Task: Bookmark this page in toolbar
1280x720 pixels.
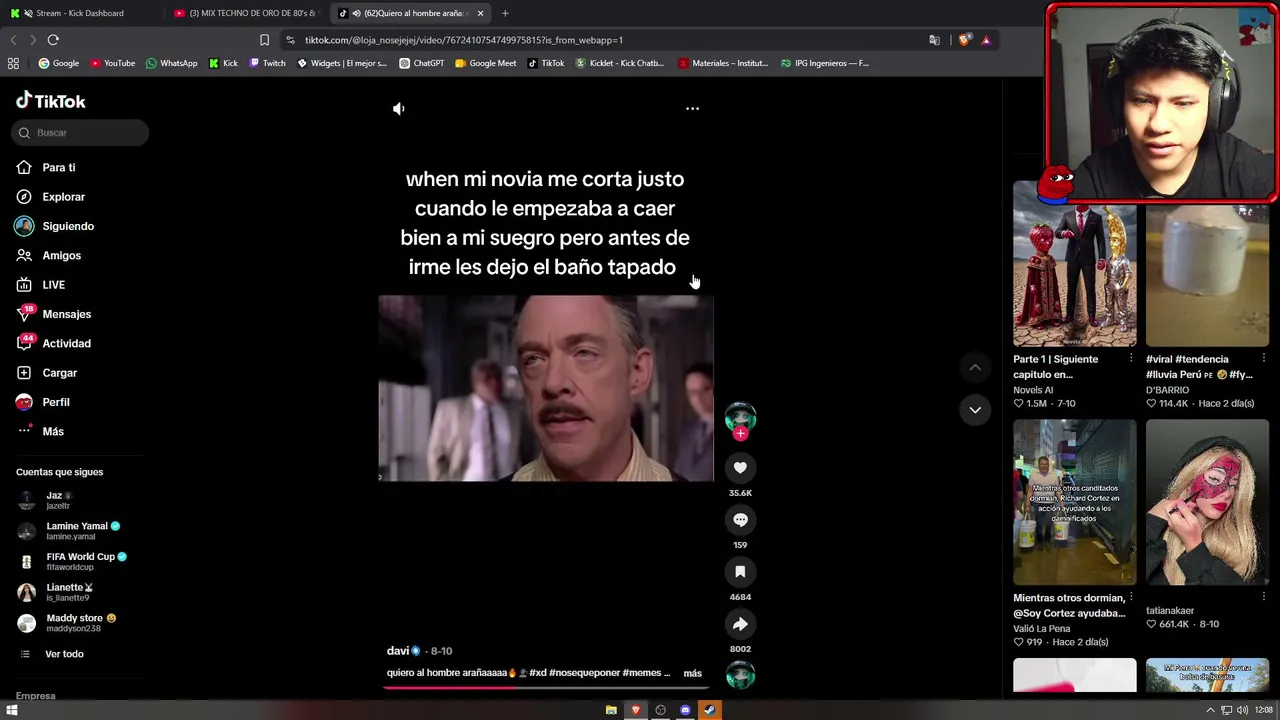Action: 264,40
